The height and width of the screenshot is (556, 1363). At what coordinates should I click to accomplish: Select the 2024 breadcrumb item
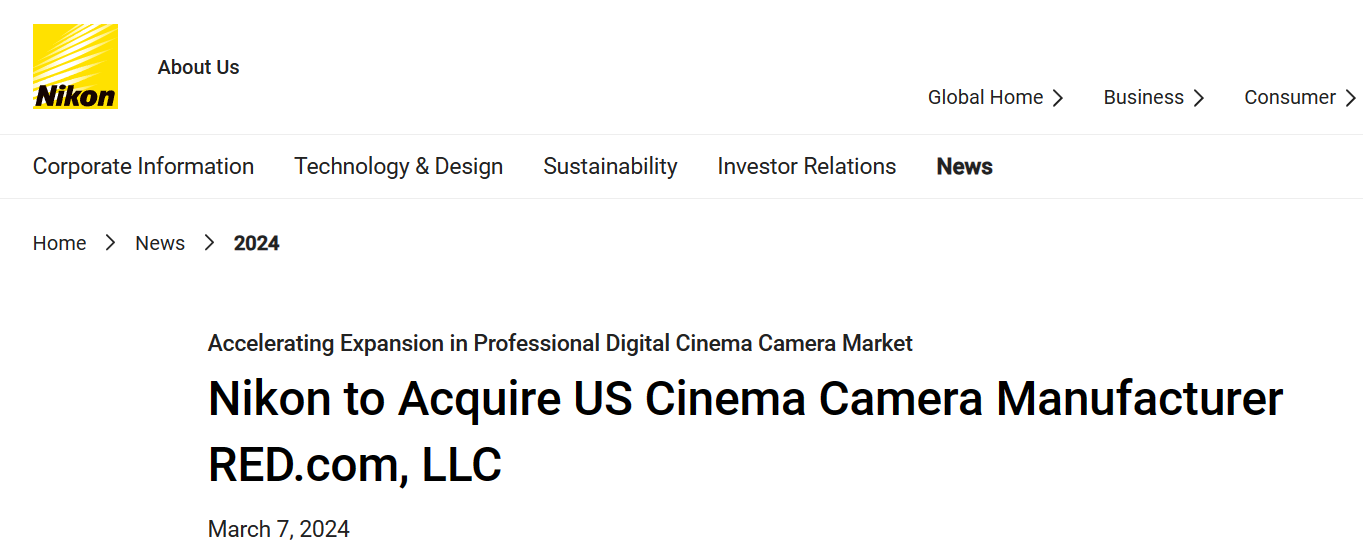(256, 243)
